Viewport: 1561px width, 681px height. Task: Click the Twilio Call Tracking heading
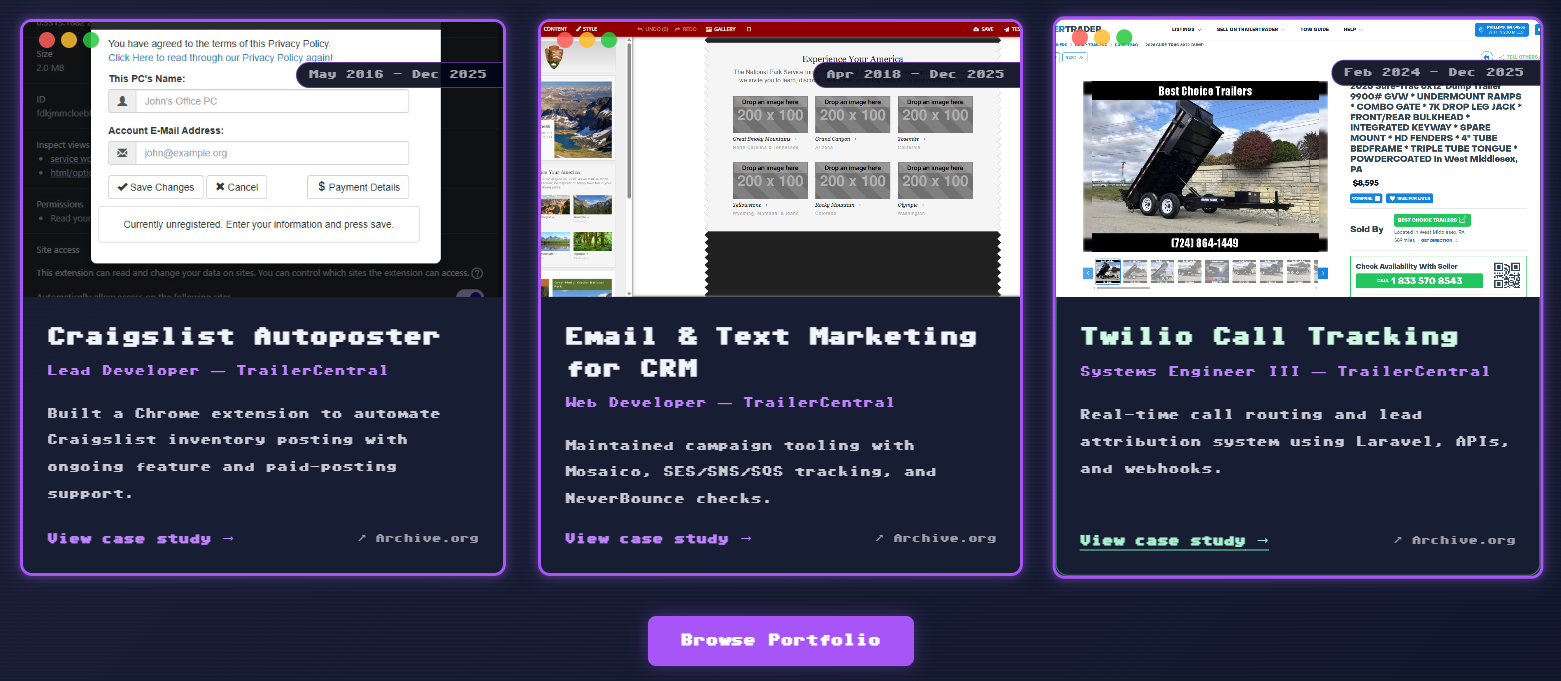pos(1269,336)
